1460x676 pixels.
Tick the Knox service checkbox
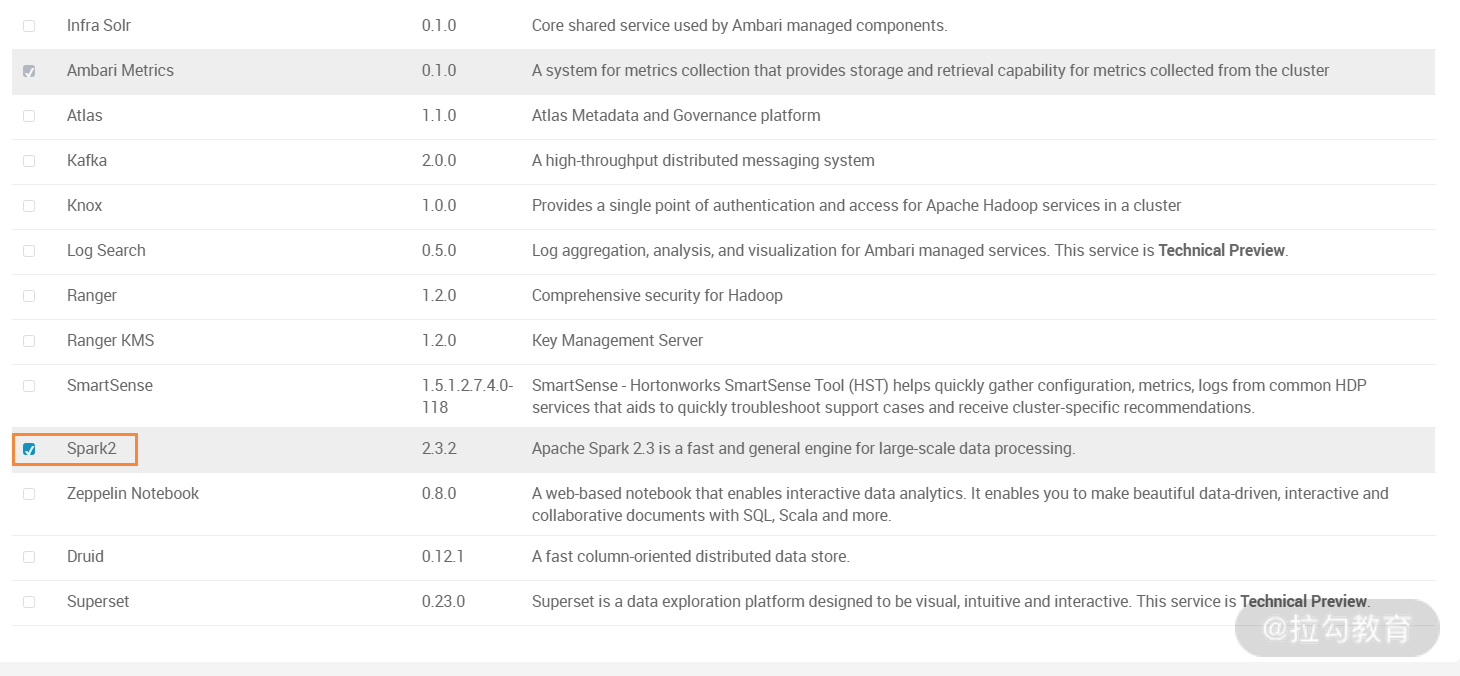(29, 206)
